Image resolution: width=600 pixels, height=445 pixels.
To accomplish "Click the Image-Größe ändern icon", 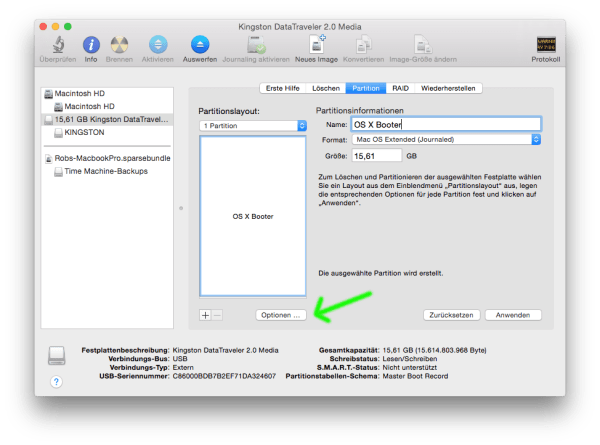I will (423, 45).
